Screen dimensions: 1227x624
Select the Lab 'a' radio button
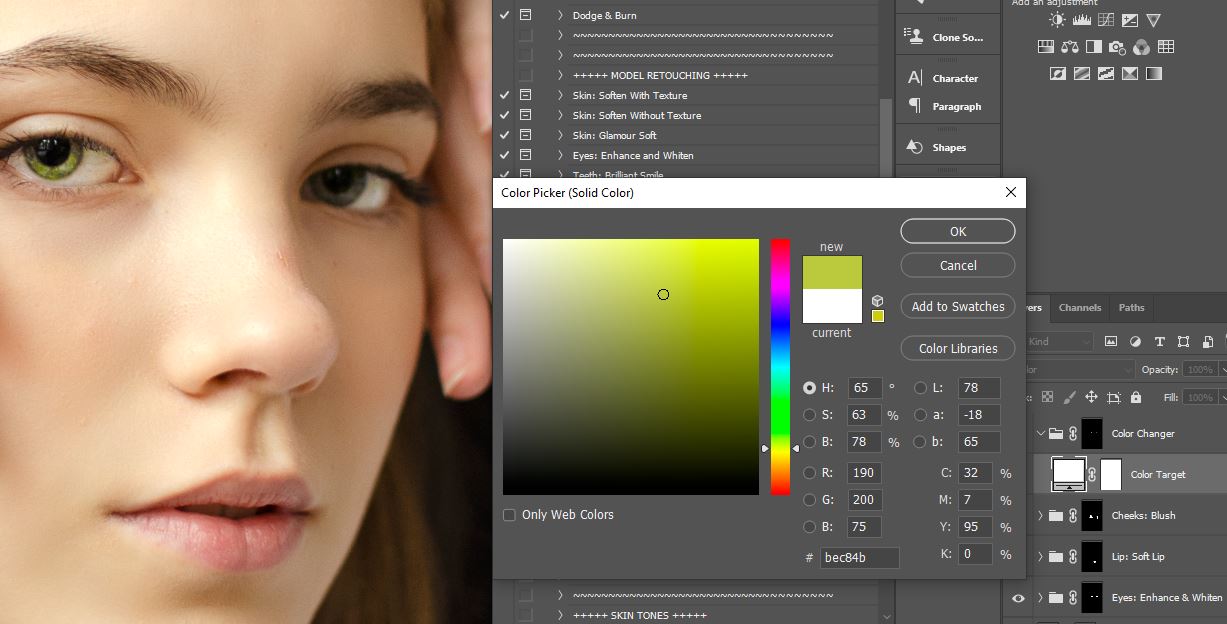pyautogui.click(x=920, y=415)
